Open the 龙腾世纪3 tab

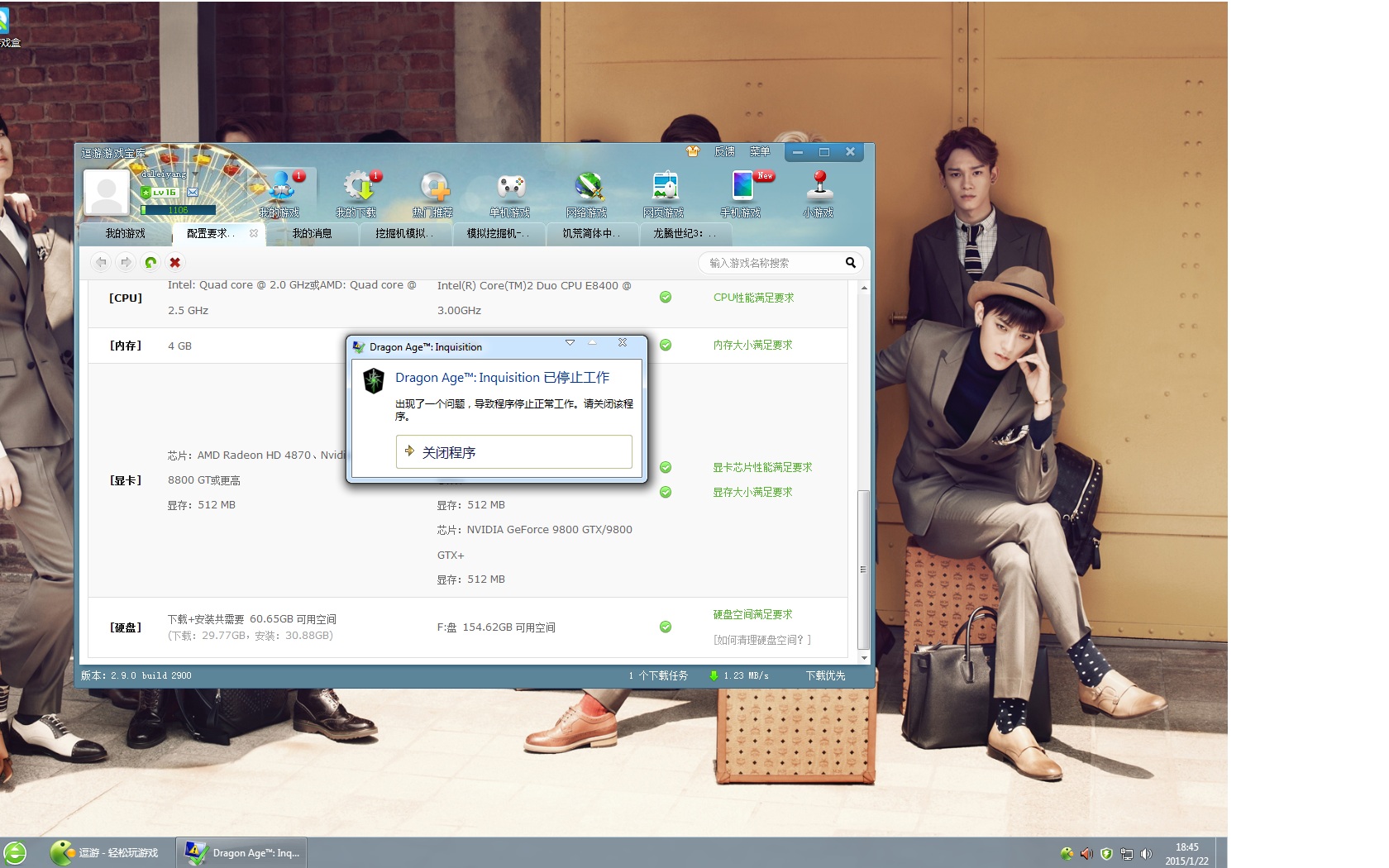click(685, 234)
